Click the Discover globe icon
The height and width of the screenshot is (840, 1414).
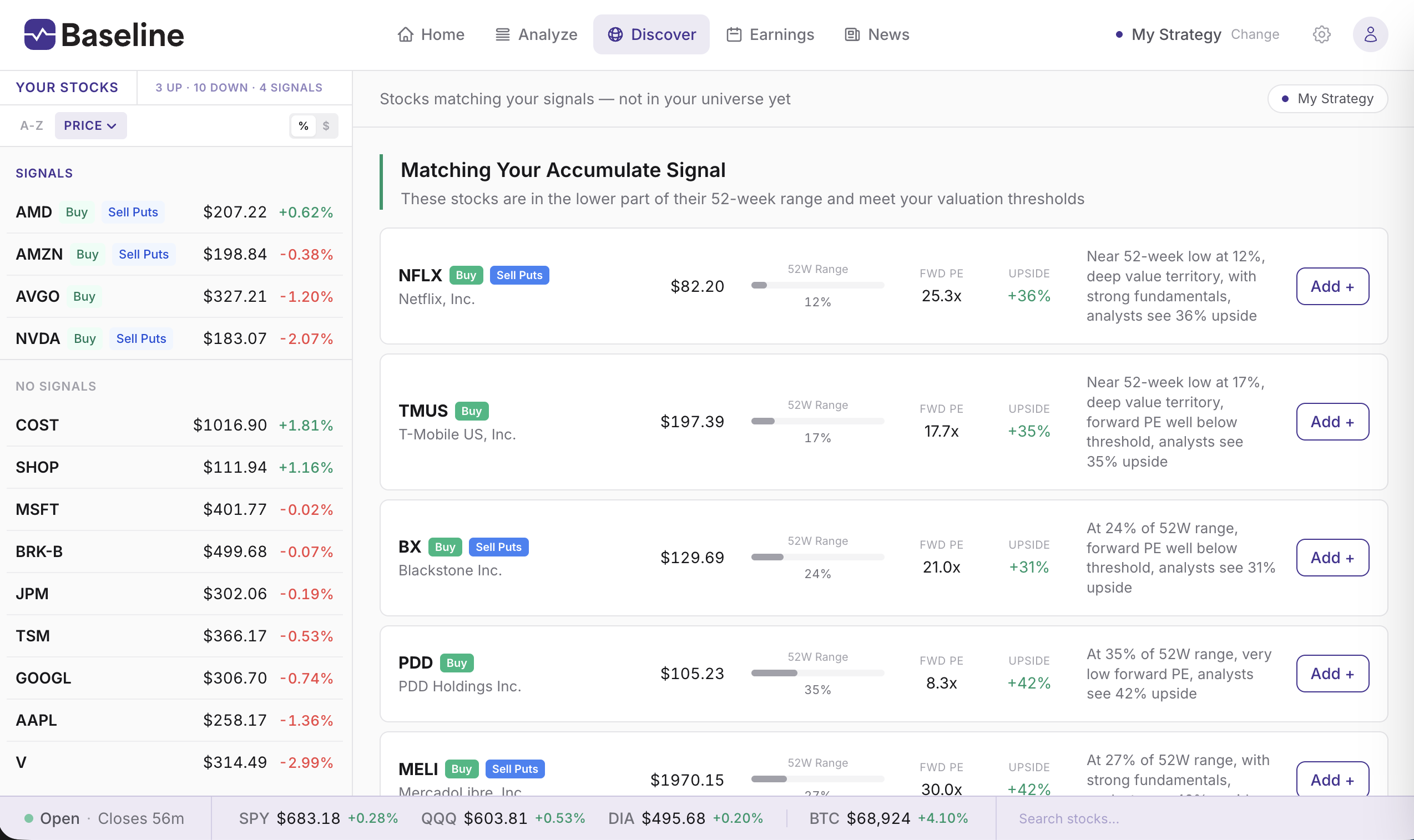click(617, 34)
